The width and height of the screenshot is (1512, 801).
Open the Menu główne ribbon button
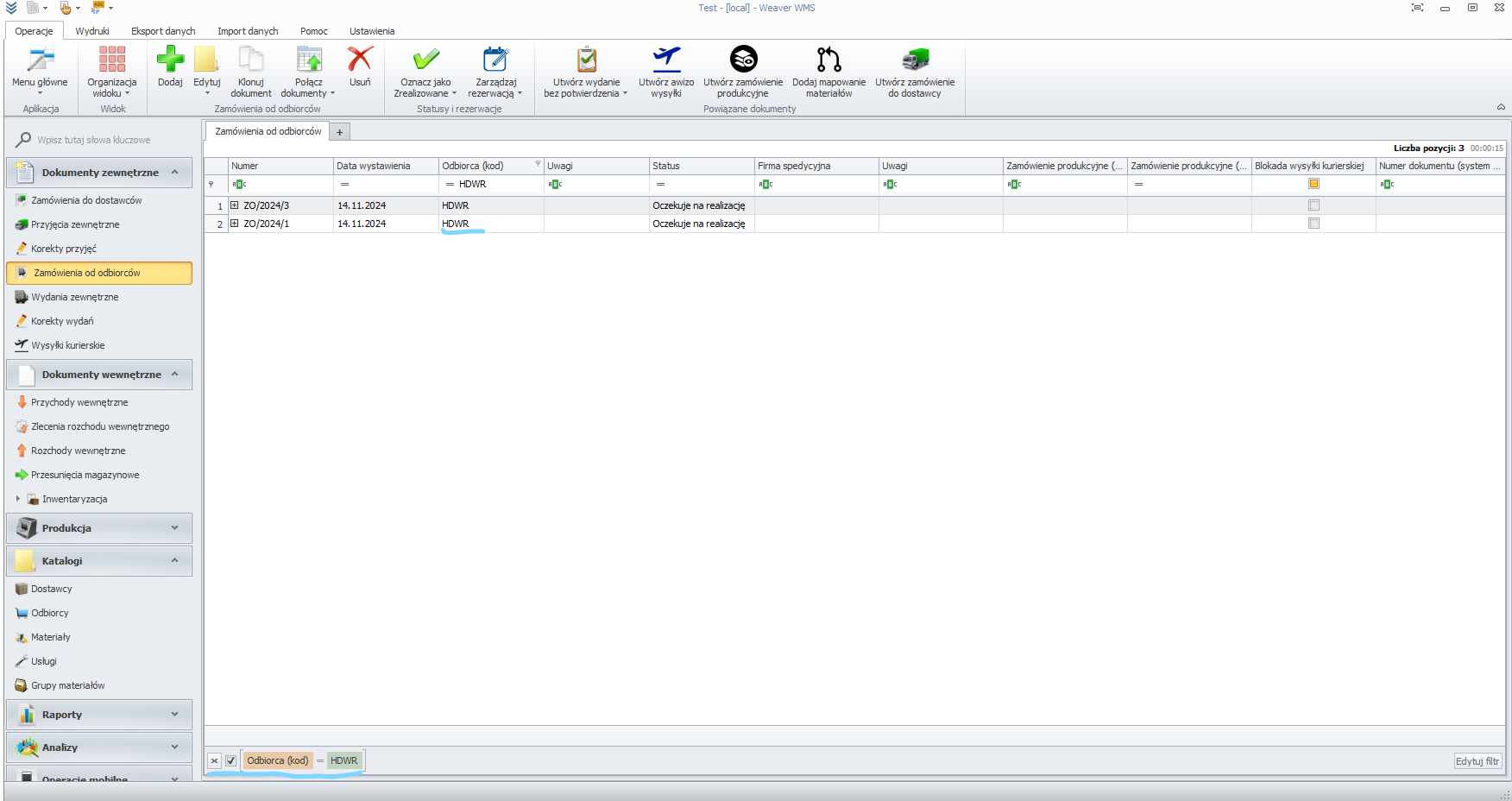(x=40, y=71)
